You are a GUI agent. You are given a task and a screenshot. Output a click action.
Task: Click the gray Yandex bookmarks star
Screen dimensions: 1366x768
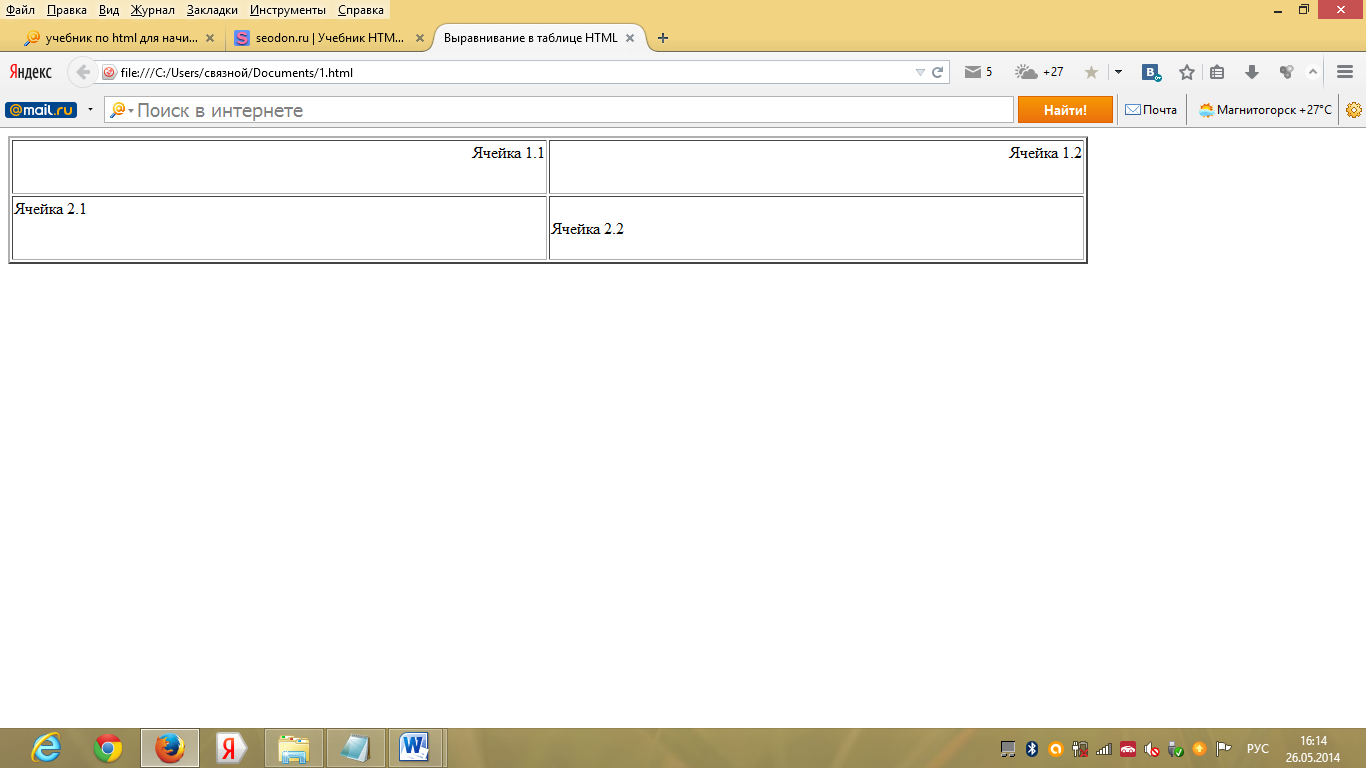[1091, 72]
